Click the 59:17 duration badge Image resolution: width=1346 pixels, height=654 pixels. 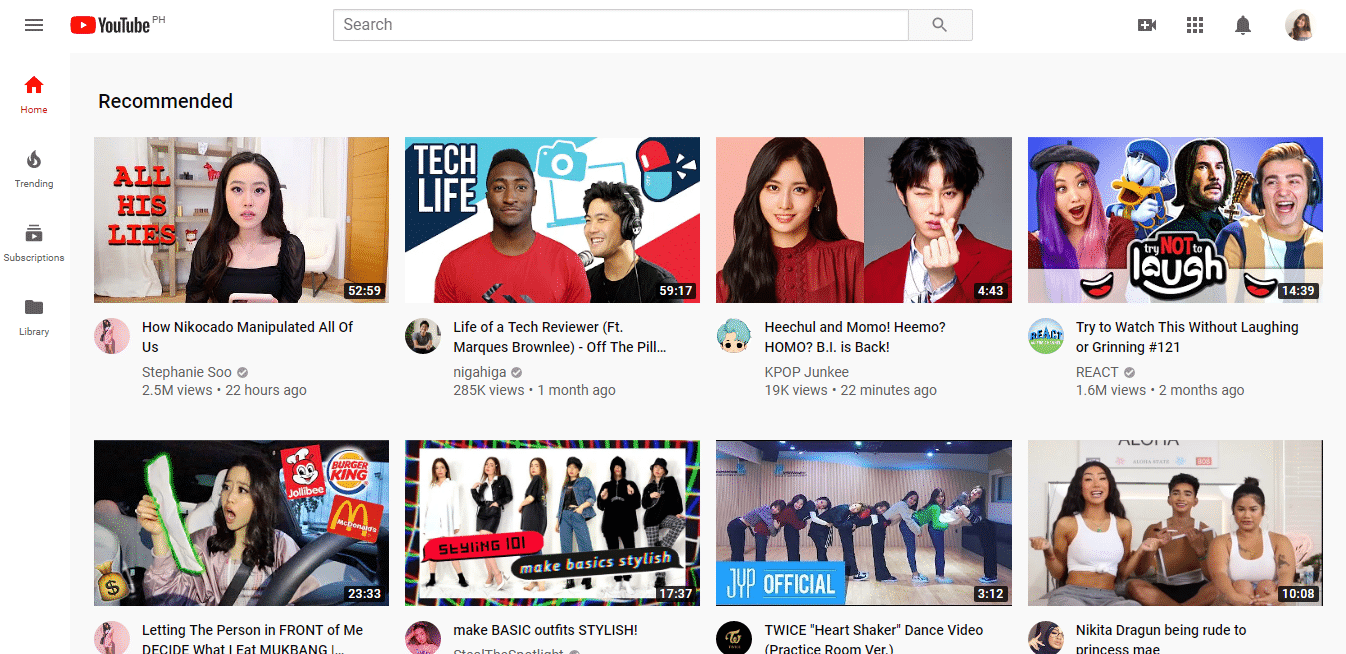tap(675, 291)
